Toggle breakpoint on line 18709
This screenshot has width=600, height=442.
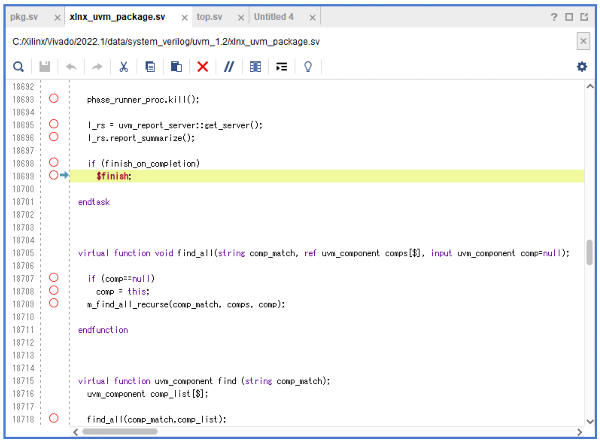54,303
